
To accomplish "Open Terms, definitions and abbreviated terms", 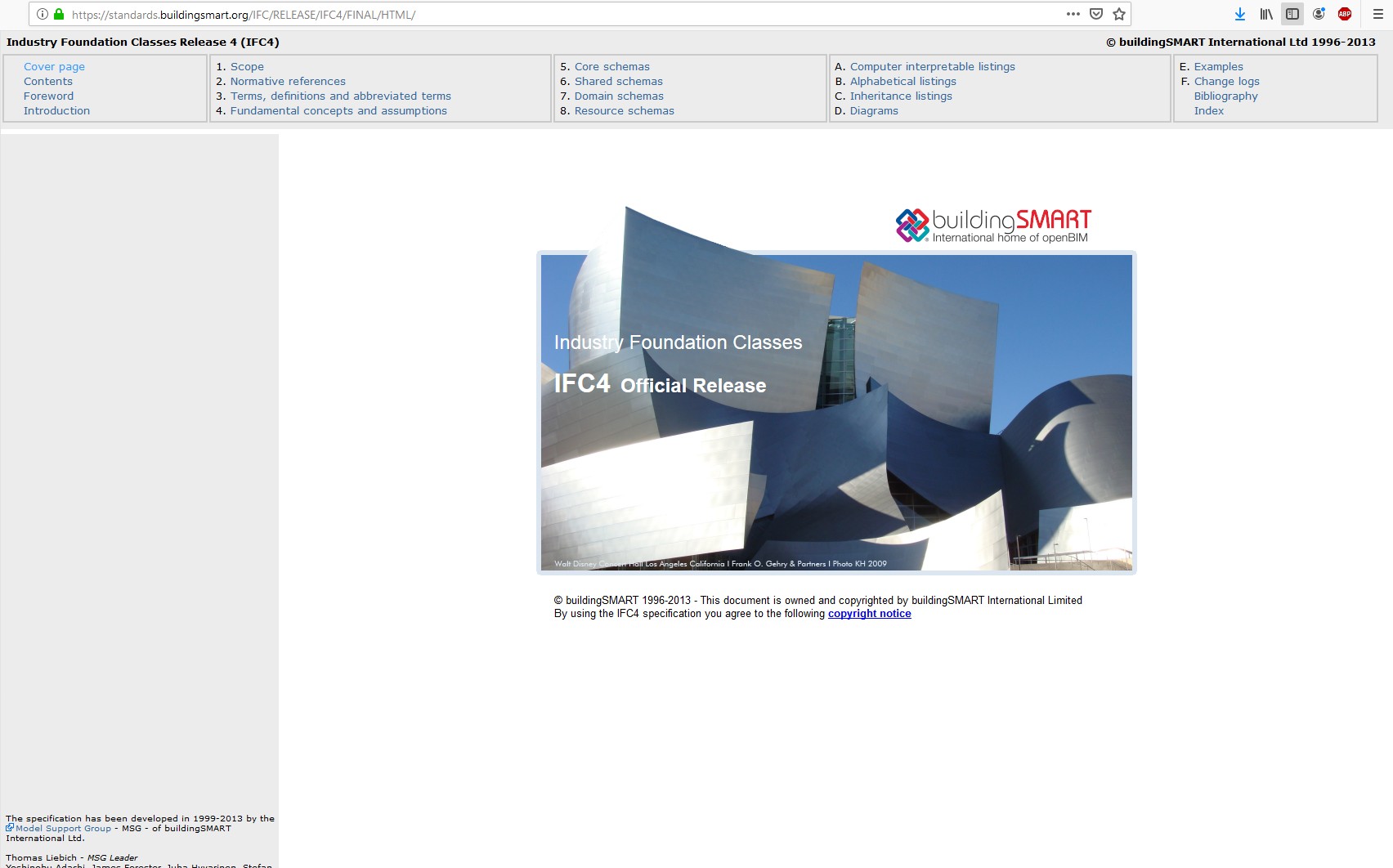I will click(340, 96).
